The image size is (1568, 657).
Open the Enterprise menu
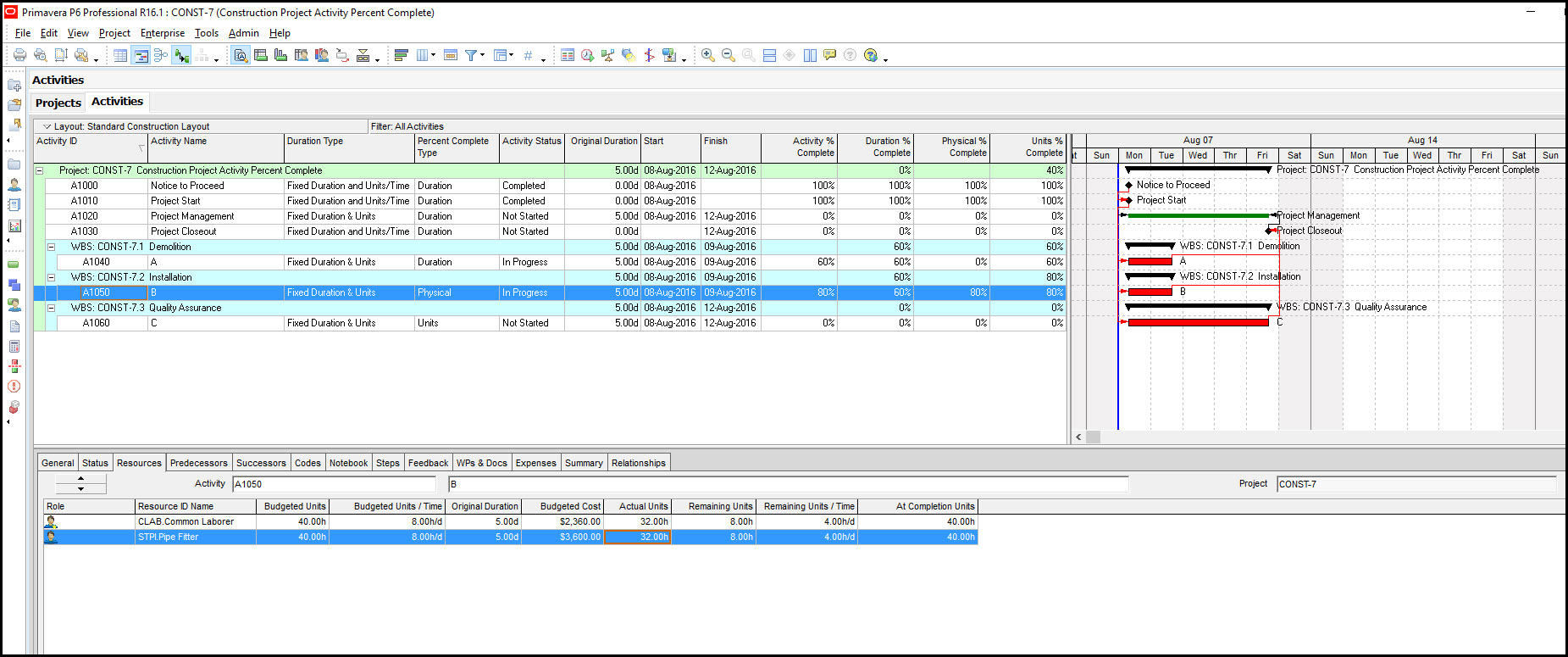(163, 33)
